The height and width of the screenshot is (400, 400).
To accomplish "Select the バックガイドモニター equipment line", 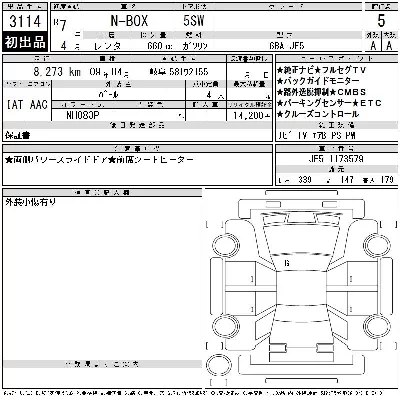I will (x=318, y=81).
